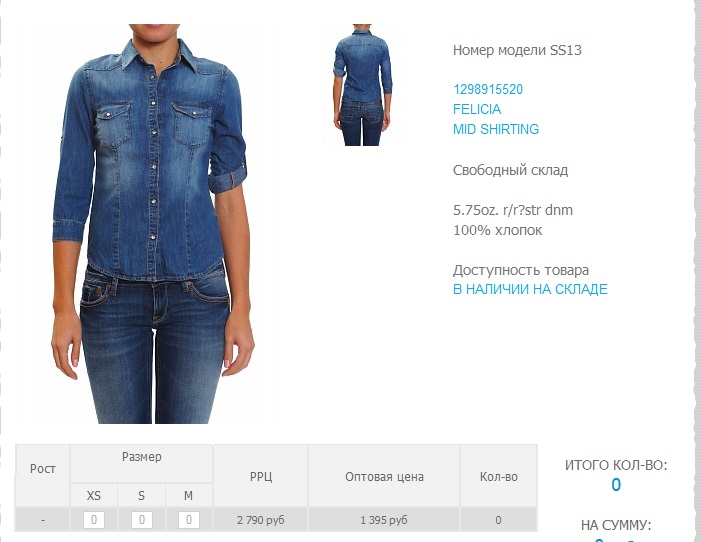Click the Номер модели SS13 text
Screen dimensions: 701x542
(x=517, y=50)
